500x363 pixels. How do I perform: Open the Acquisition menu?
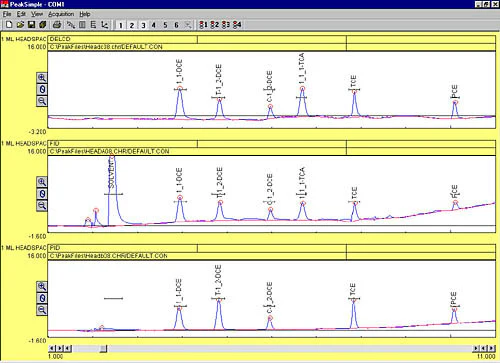click(61, 14)
